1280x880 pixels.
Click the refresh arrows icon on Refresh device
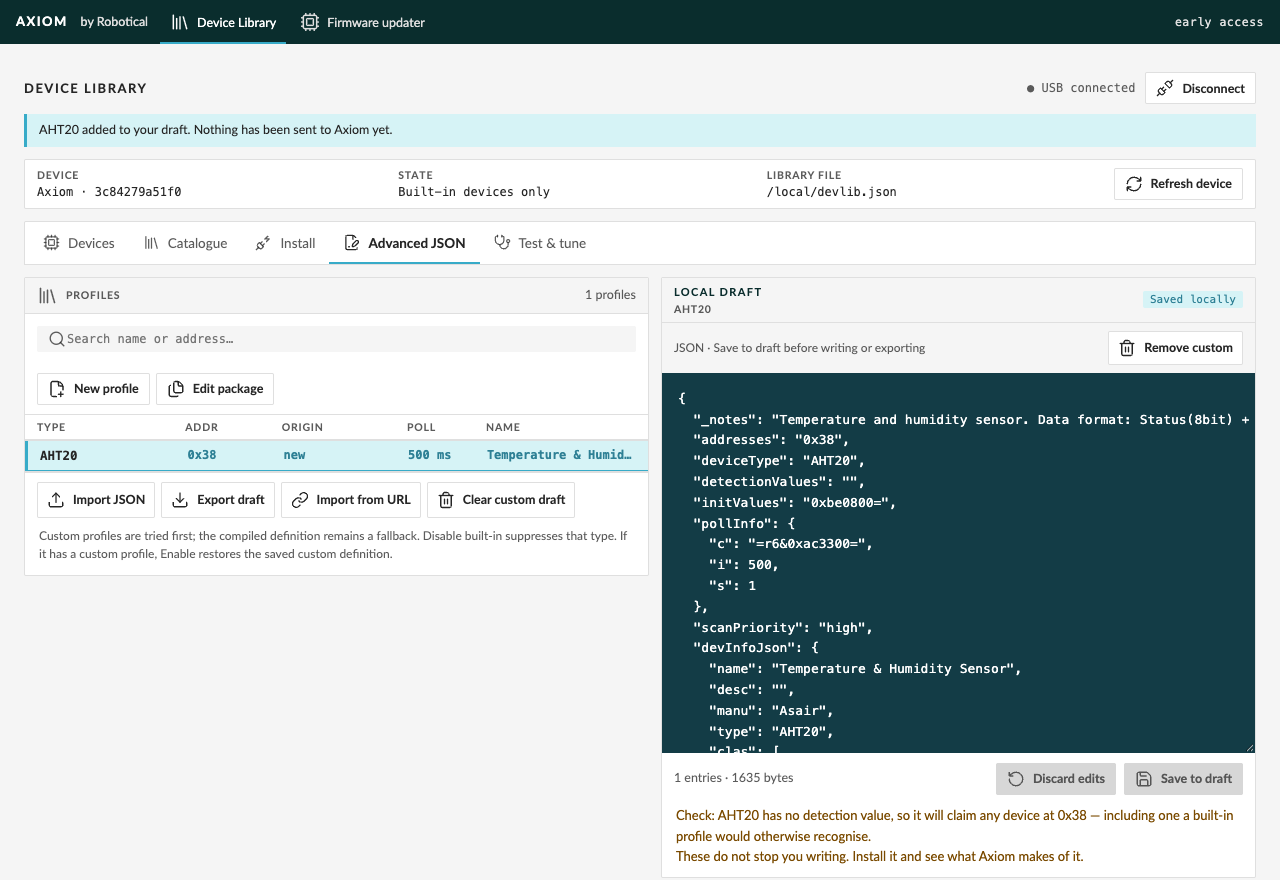click(1134, 184)
